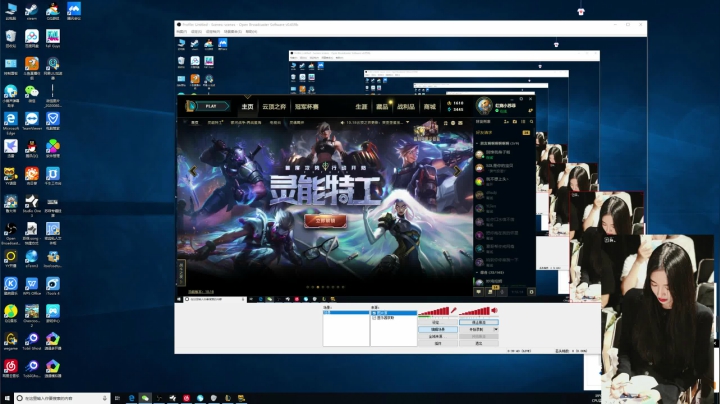Open the dropdown arrow beside 开始录制
720x404 pixels.
pos(496,330)
